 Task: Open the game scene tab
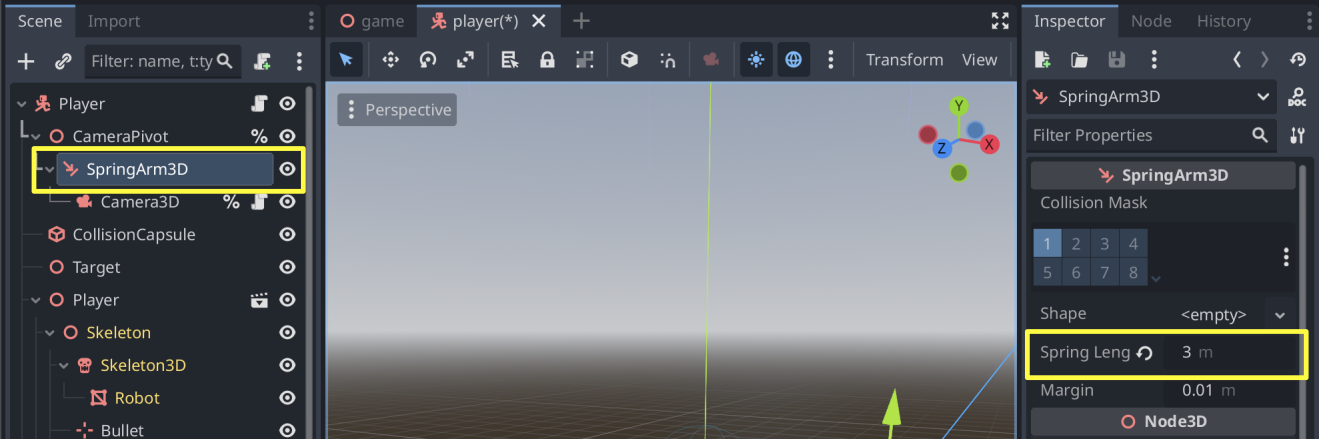click(x=372, y=21)
